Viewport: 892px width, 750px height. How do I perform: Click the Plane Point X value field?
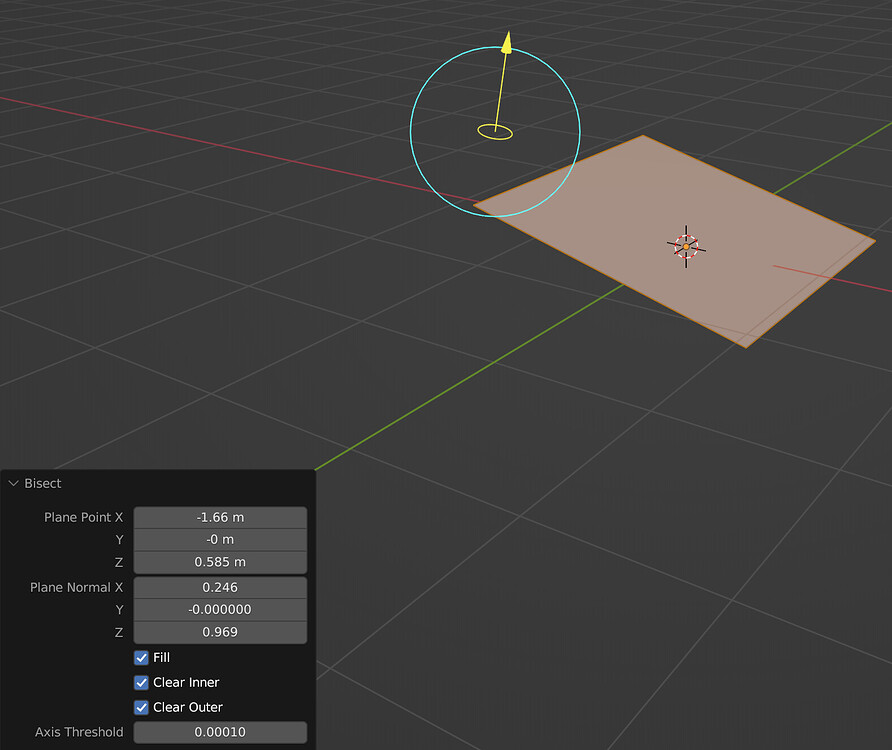click(220, 517)
